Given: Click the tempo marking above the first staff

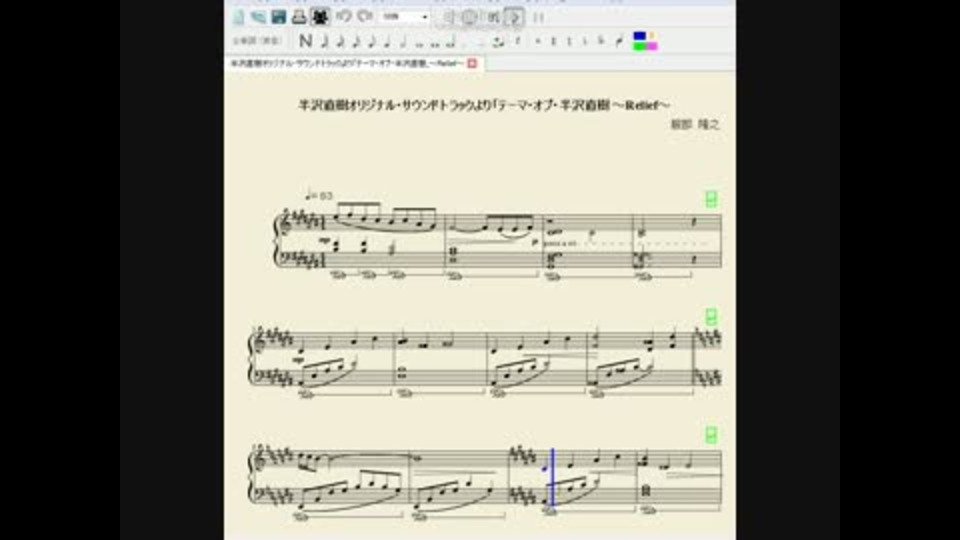Looking at the screenshot, I should [x=319, y=196].
